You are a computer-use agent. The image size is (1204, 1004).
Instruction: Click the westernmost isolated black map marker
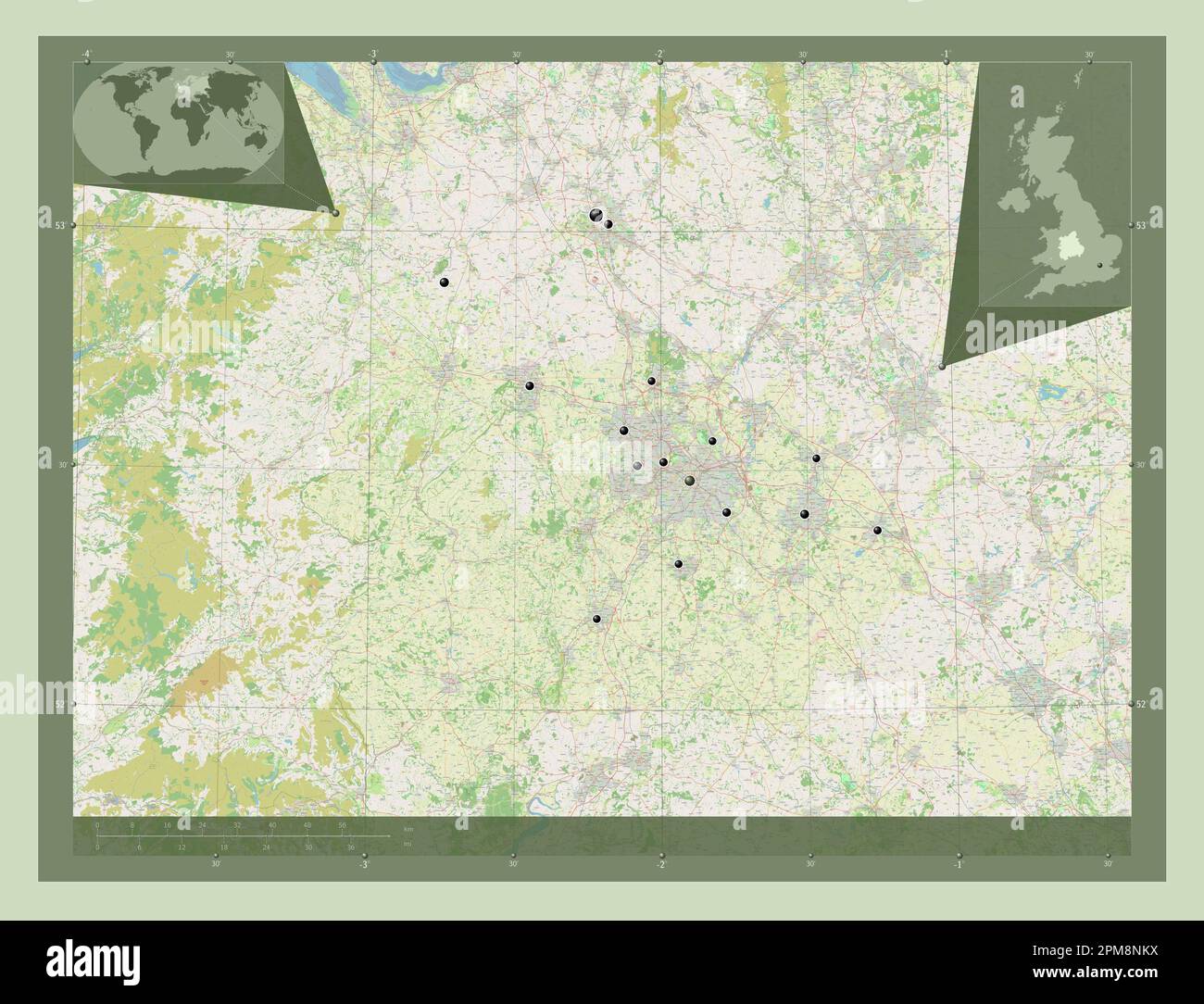coord(445,282)
